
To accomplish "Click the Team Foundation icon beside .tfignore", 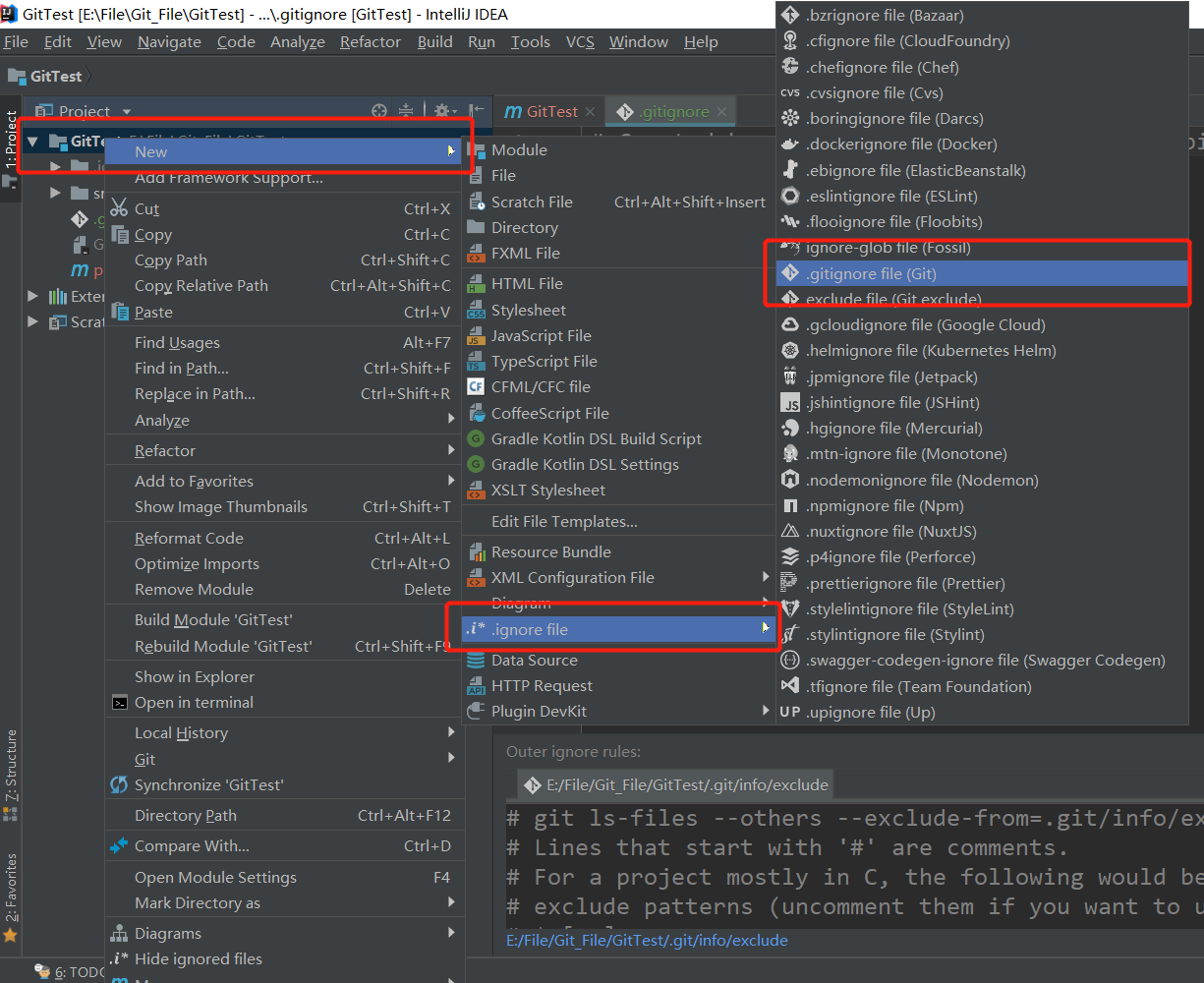I will click(x=790, y=687).
